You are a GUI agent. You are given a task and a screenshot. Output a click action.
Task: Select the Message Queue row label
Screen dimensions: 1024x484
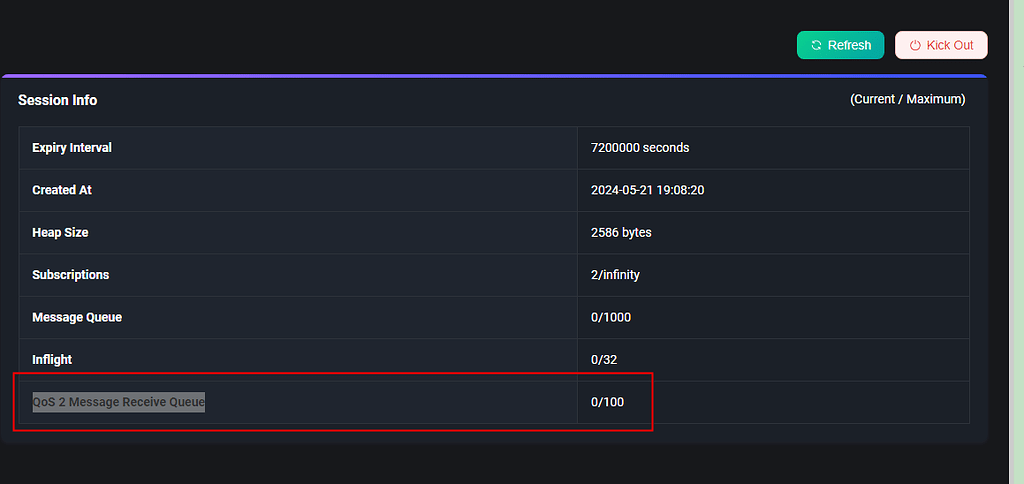pyautogui.click(x=77, y=317)
